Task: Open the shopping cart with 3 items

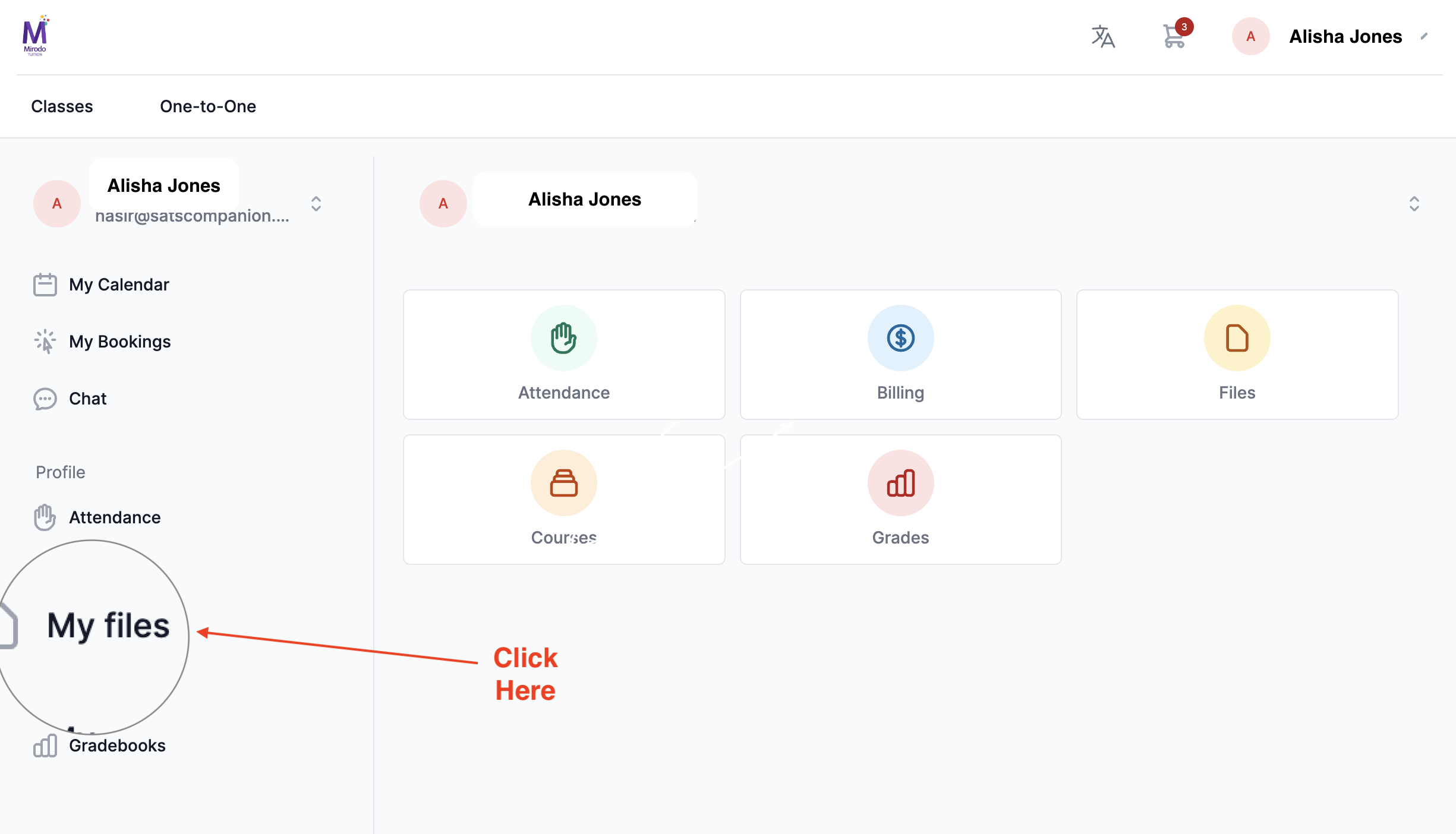Action: click(x=1174, y=37)
